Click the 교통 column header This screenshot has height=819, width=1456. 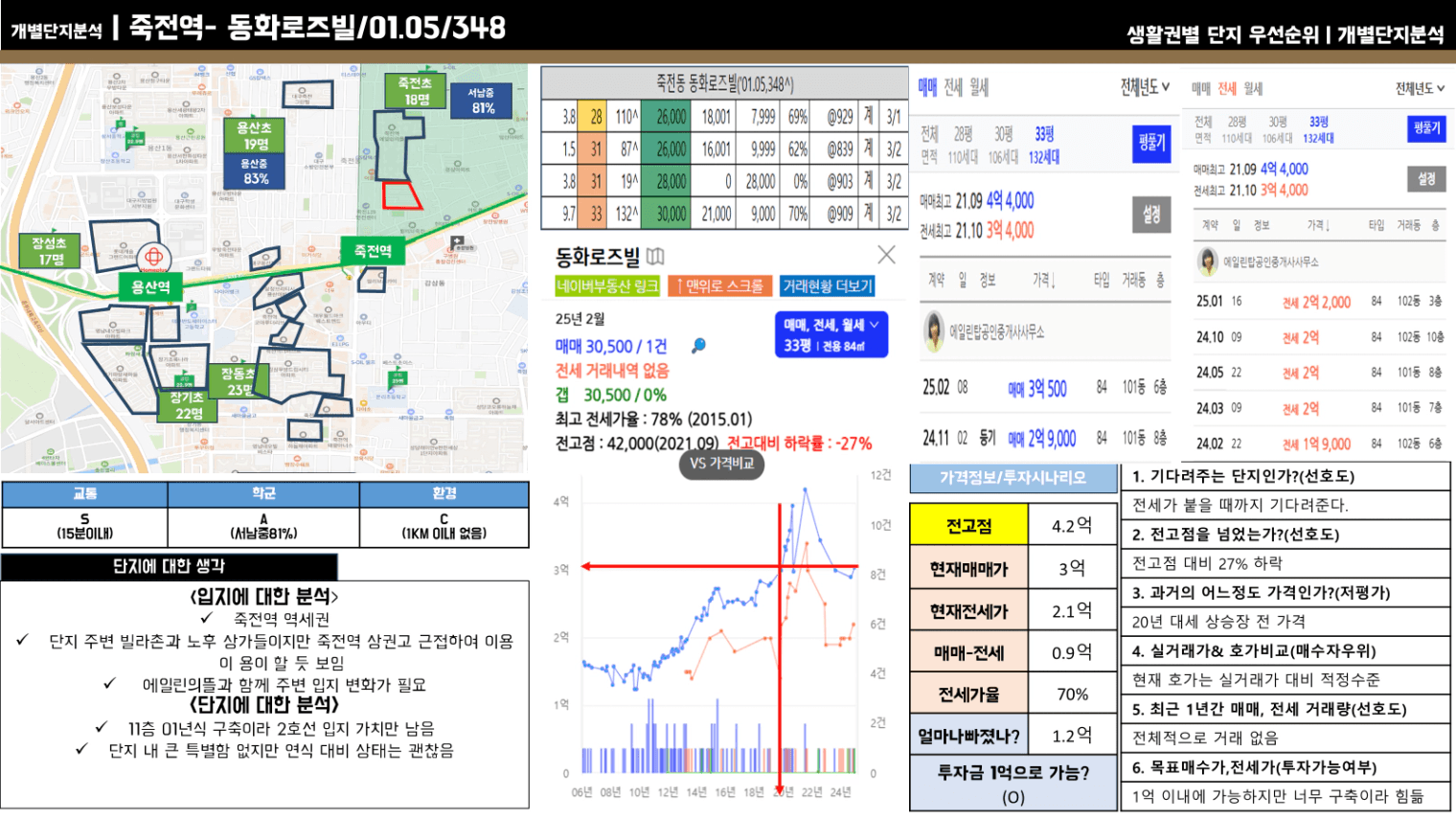(x=85, y=494)
